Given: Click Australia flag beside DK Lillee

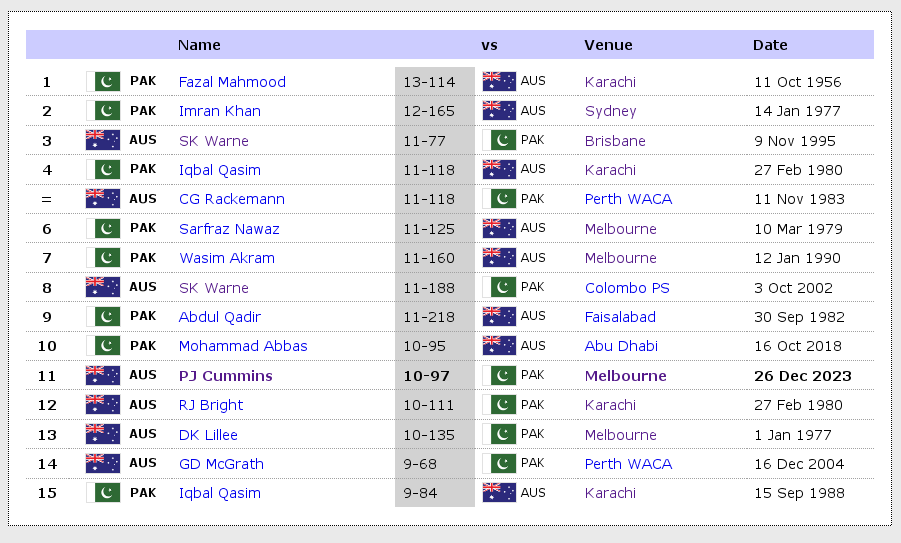Looking at the screenshot, I should tap(103, 434).
